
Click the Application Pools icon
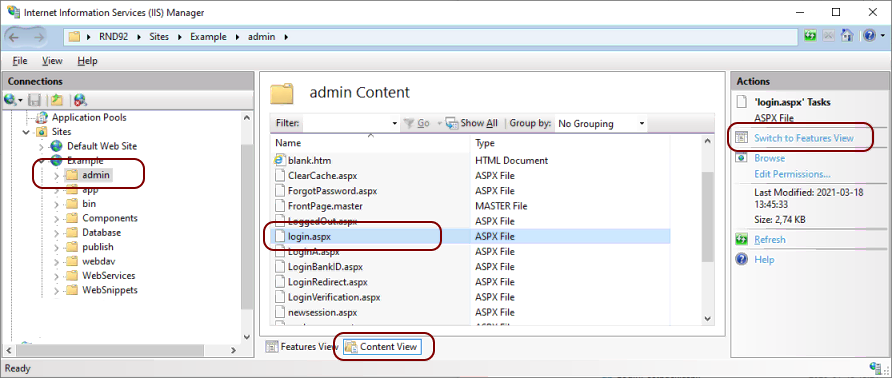tap(42, 118)
